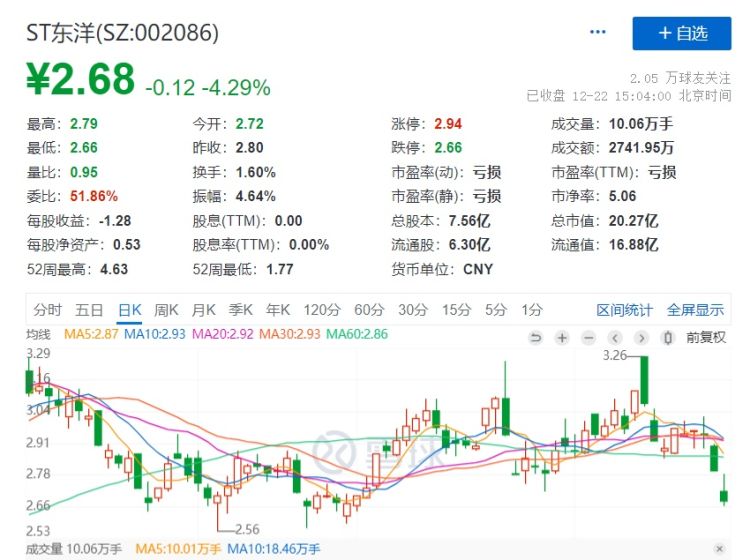The image size is (750, 560).
Task: Click the MA30:2.93 moving average label
Action: [289, 334]
